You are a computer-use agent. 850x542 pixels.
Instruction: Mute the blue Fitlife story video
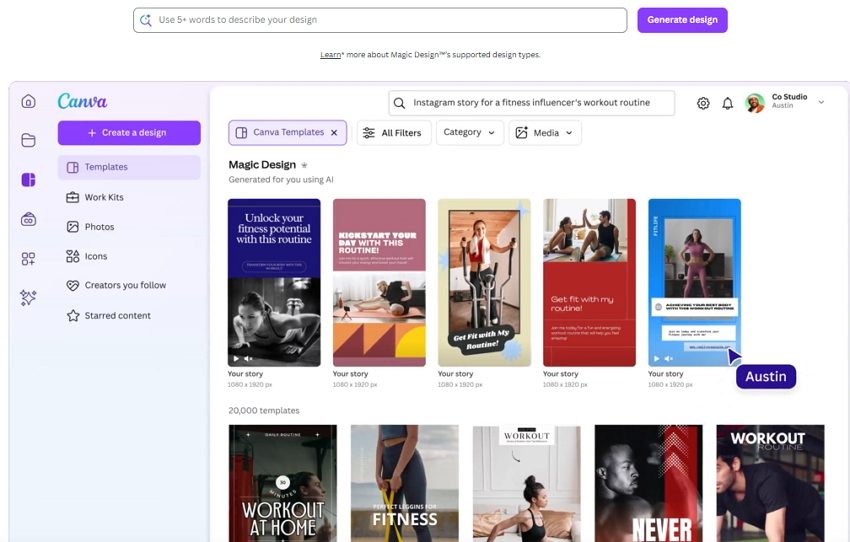point(669,358)
